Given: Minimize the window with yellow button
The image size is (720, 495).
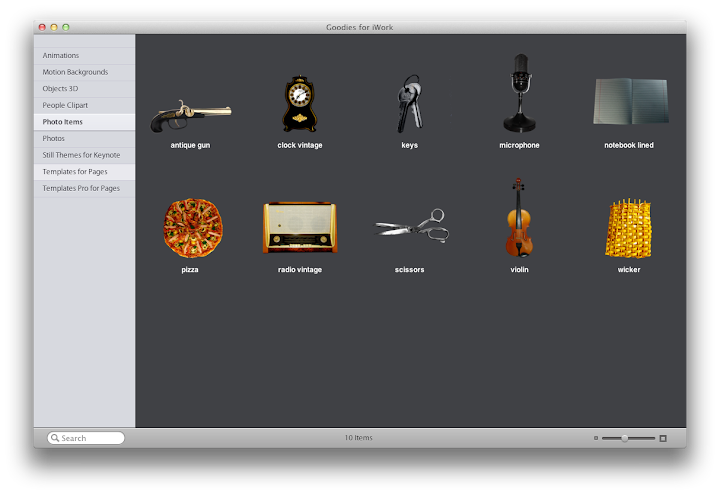Looking at the screenshot, I should (54, 27).
